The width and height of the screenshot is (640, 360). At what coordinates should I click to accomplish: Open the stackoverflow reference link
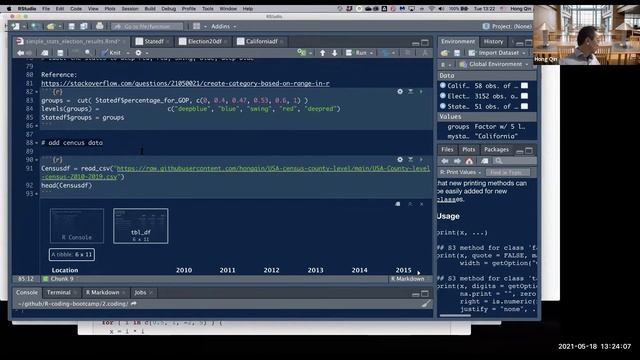(185, 83)
